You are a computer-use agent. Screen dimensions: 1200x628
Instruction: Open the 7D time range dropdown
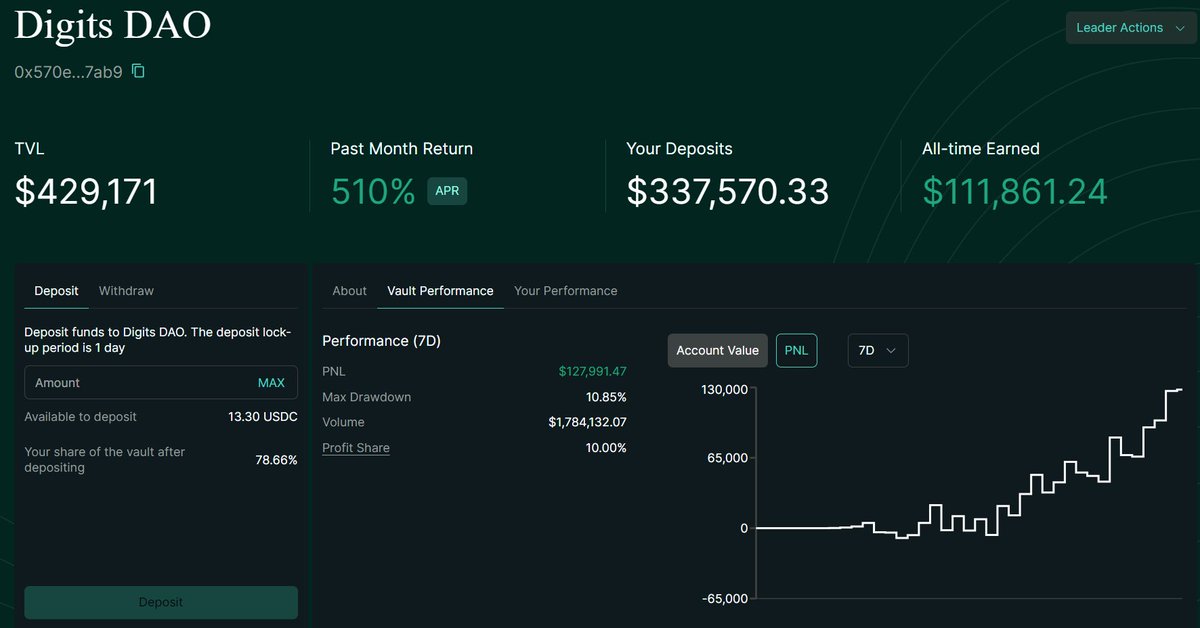[878, 350]
